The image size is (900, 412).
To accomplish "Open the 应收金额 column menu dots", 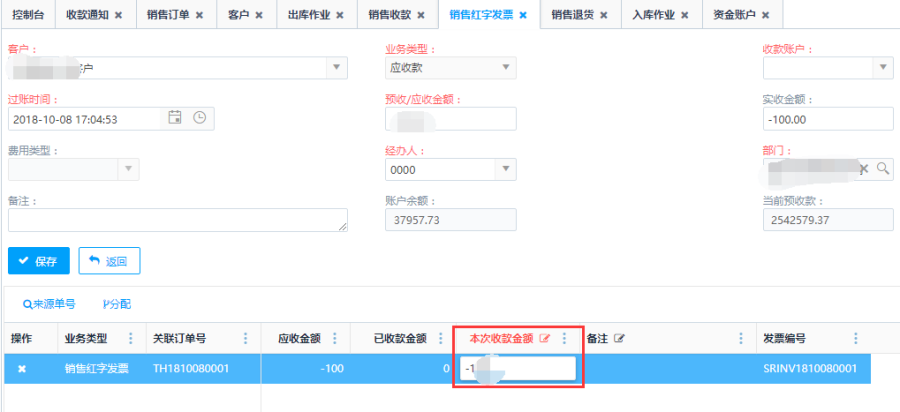I will pos(334,339).
